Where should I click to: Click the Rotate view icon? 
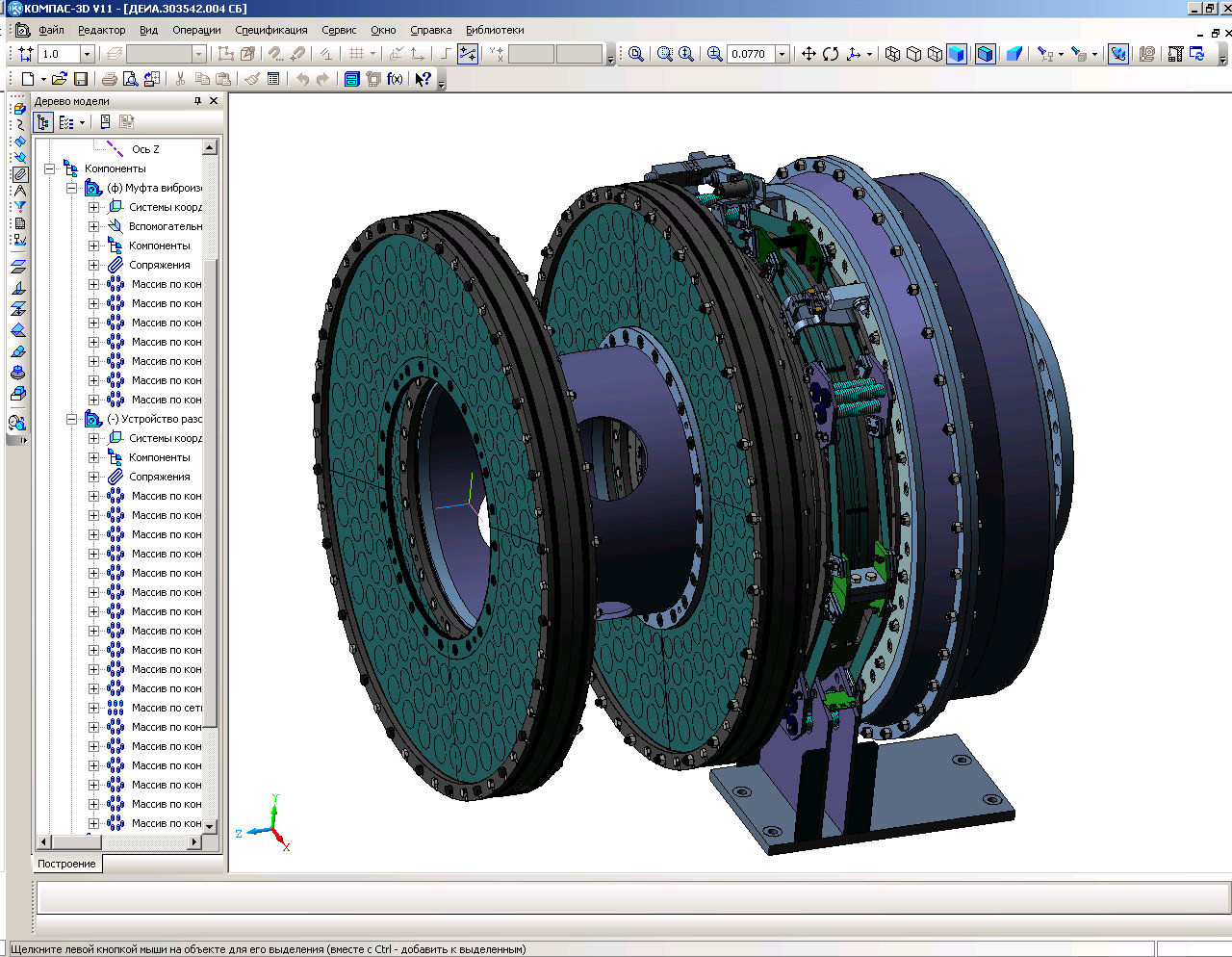[831, 54]
